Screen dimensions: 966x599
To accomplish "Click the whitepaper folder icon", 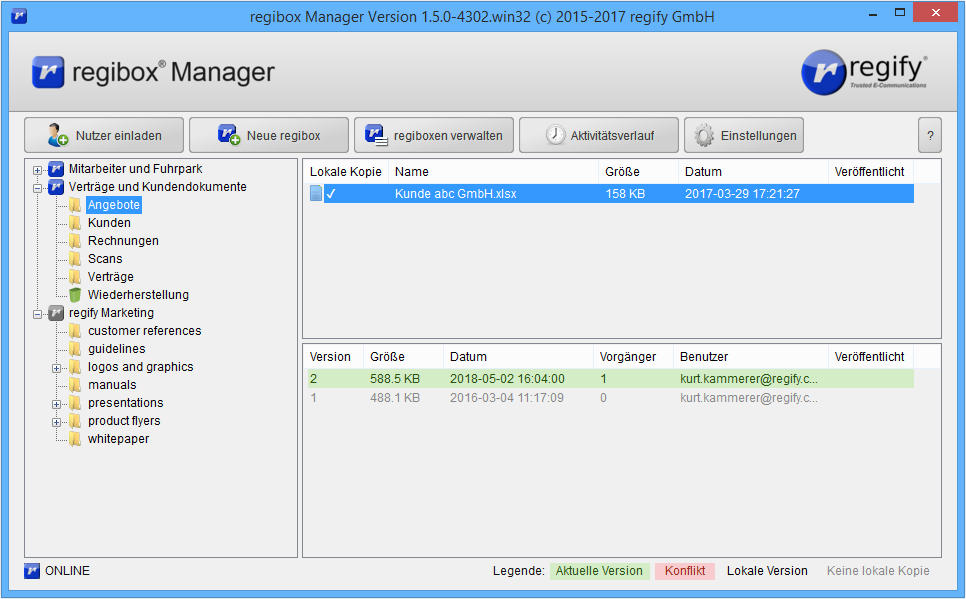I will [75, 439].
